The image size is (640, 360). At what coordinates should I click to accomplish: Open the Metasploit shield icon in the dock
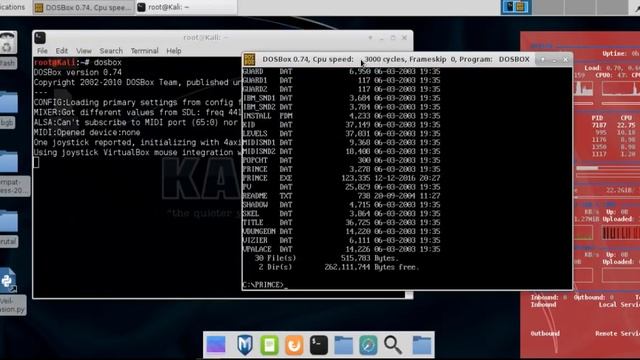[x=244, y=345]
